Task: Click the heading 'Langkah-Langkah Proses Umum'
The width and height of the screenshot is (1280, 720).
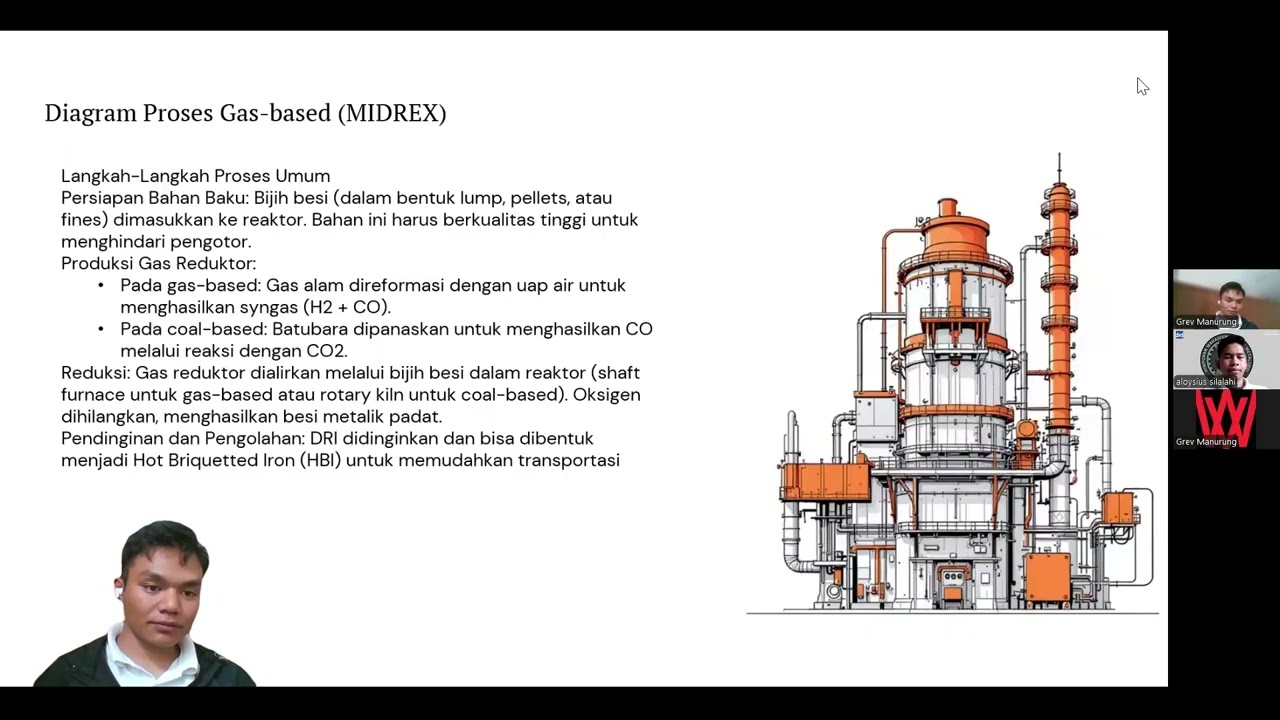Action: (x=195, y=176)
